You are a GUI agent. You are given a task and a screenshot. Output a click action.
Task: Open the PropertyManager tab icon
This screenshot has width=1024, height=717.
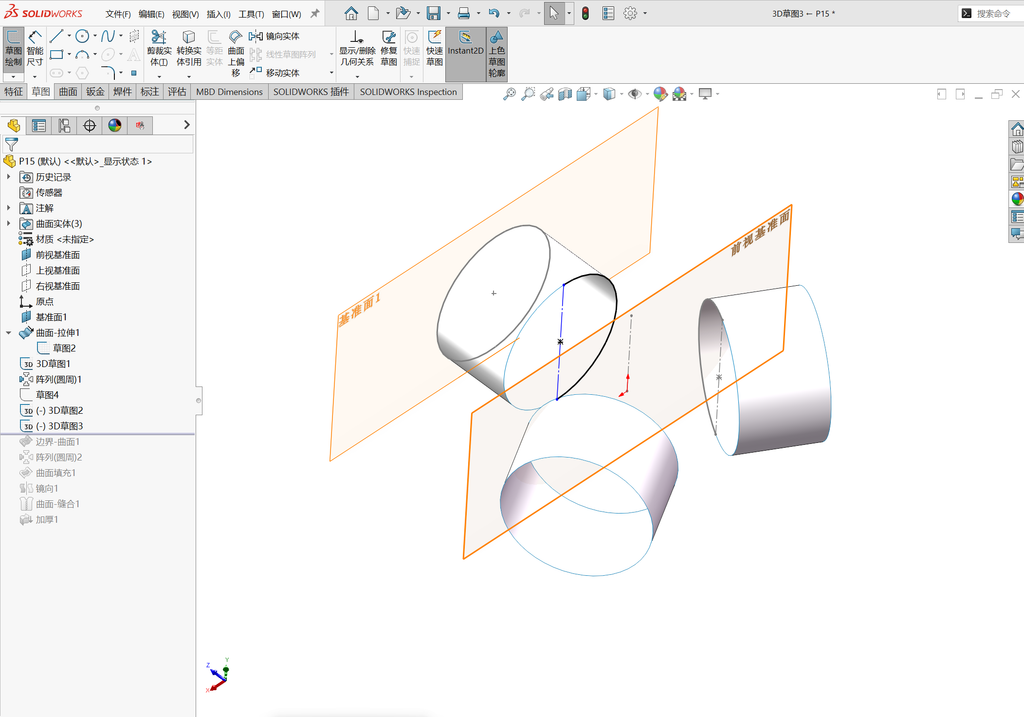coord(39,125)
